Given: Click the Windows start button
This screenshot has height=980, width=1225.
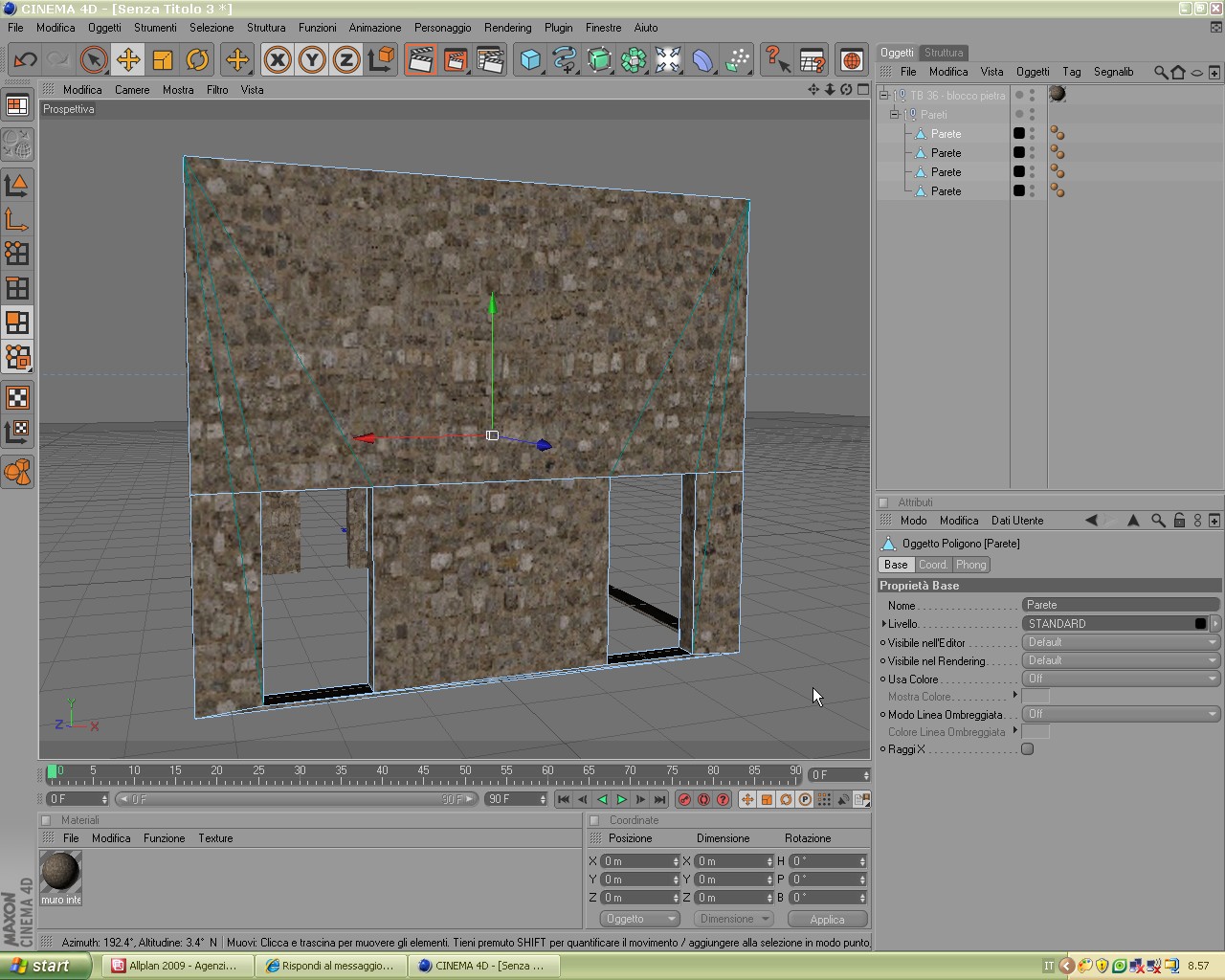Looking at the screenshot, I should pyautogui.click(x=46, y=966).
